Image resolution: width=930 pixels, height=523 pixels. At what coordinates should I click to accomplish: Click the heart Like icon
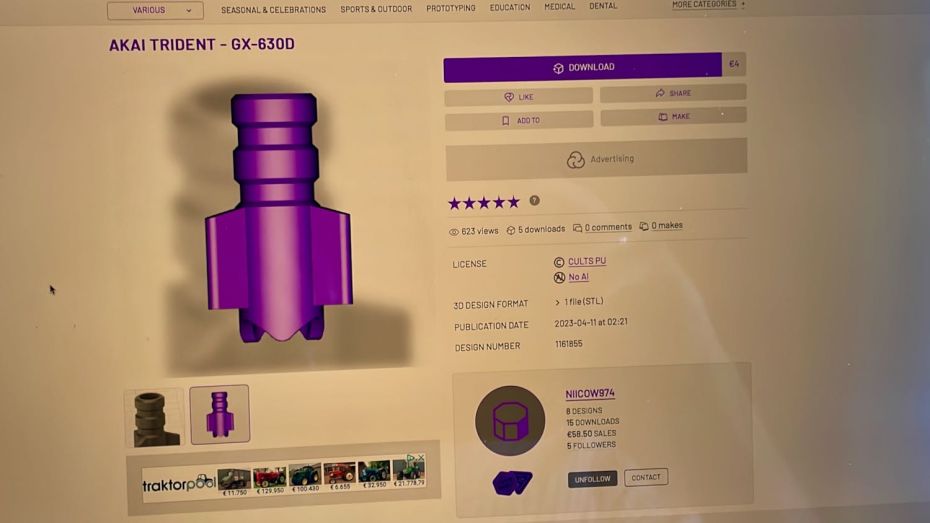coord(509,97)
